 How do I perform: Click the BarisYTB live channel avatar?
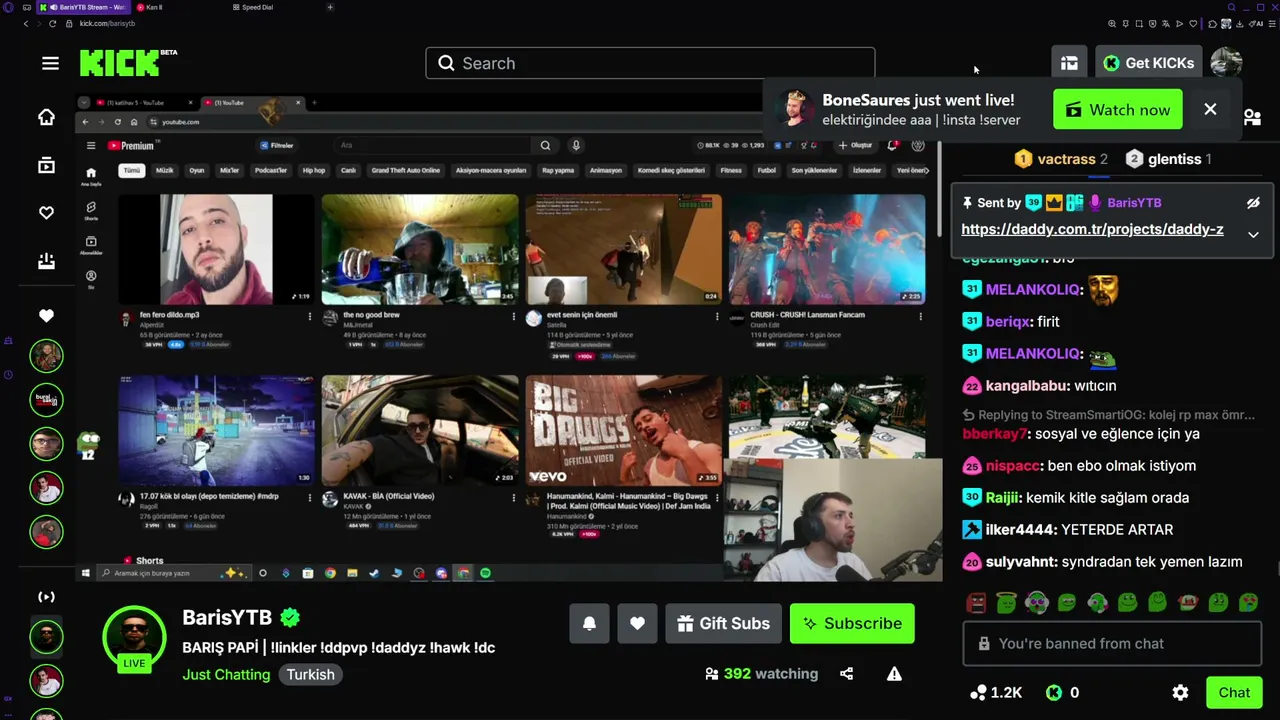click(134, 639)
